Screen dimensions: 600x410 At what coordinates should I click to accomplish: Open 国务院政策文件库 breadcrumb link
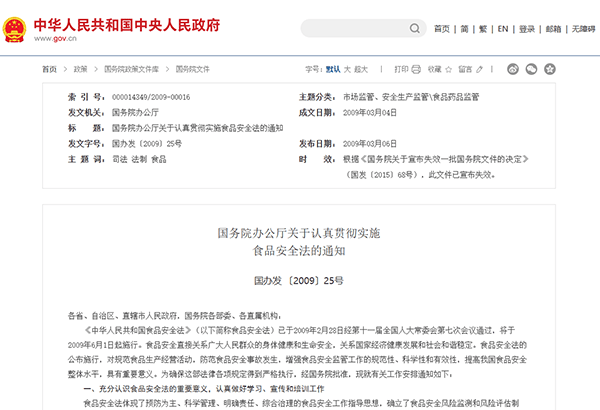pyautogui.click(x=131, y=70)
